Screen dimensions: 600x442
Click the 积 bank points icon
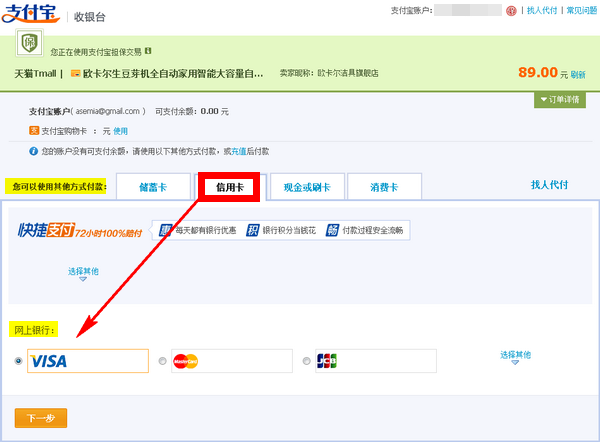point(253,230)
